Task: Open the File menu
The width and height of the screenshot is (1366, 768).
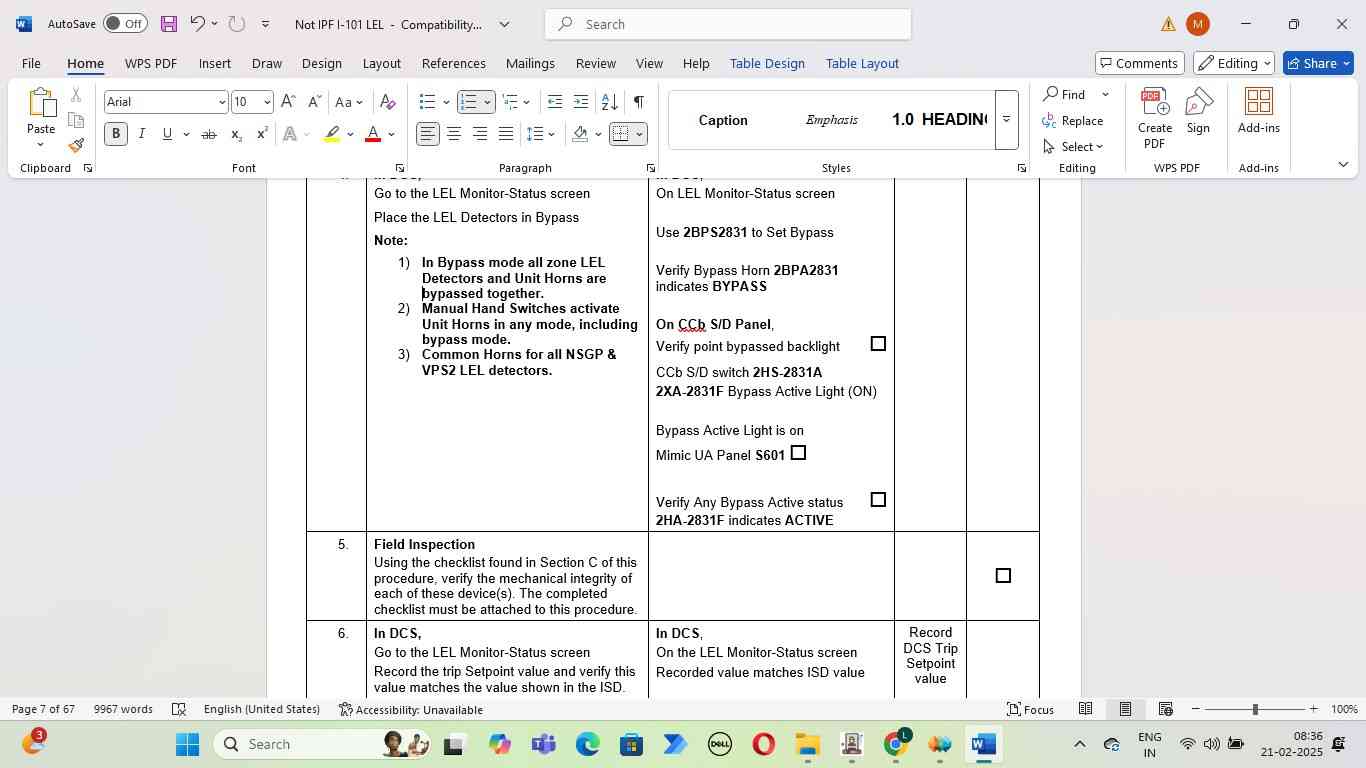Action: tap(31, 63)
